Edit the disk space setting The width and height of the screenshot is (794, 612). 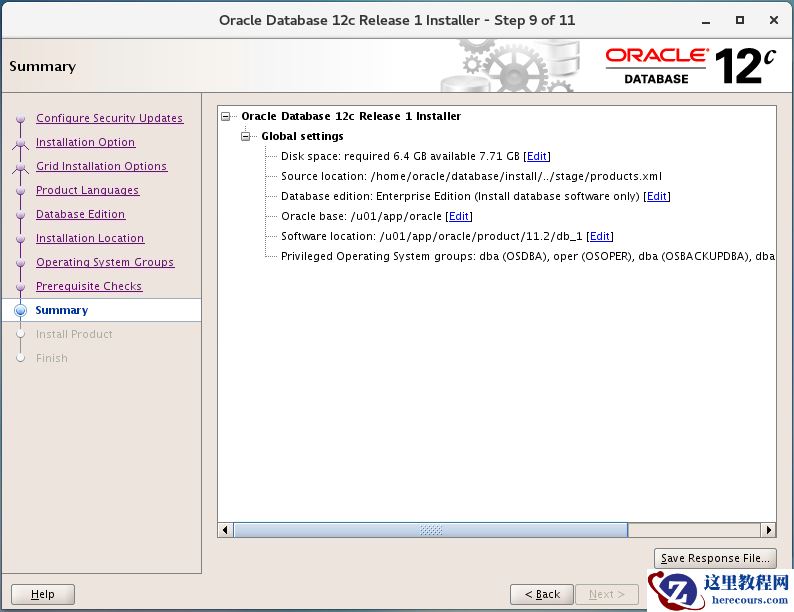click(x=537, y=156)
